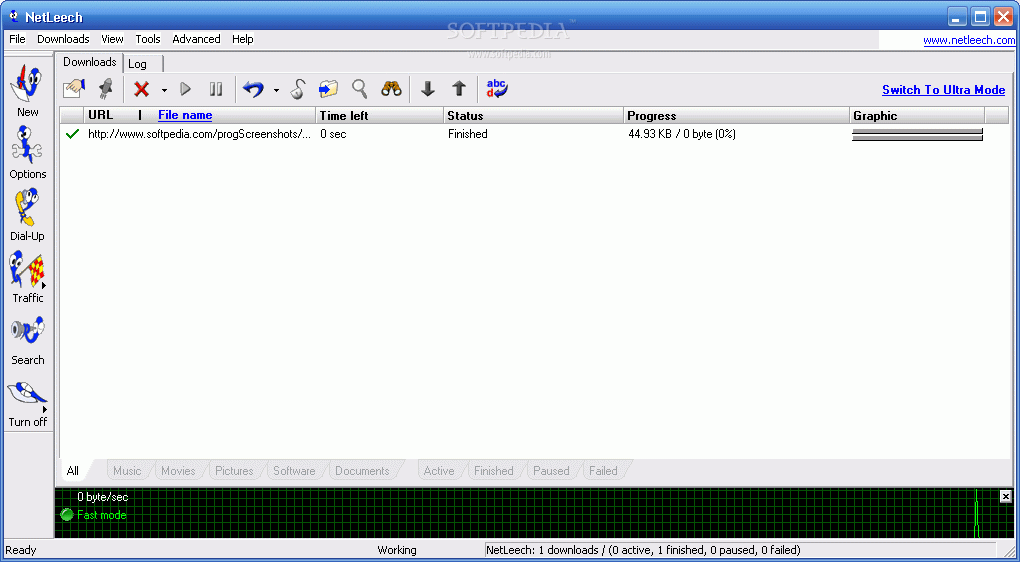Viewport: 1020px width, 562px height.
Task: Click the magnifying glass icon
Action: pyautogui.click(x=359, y=88)
